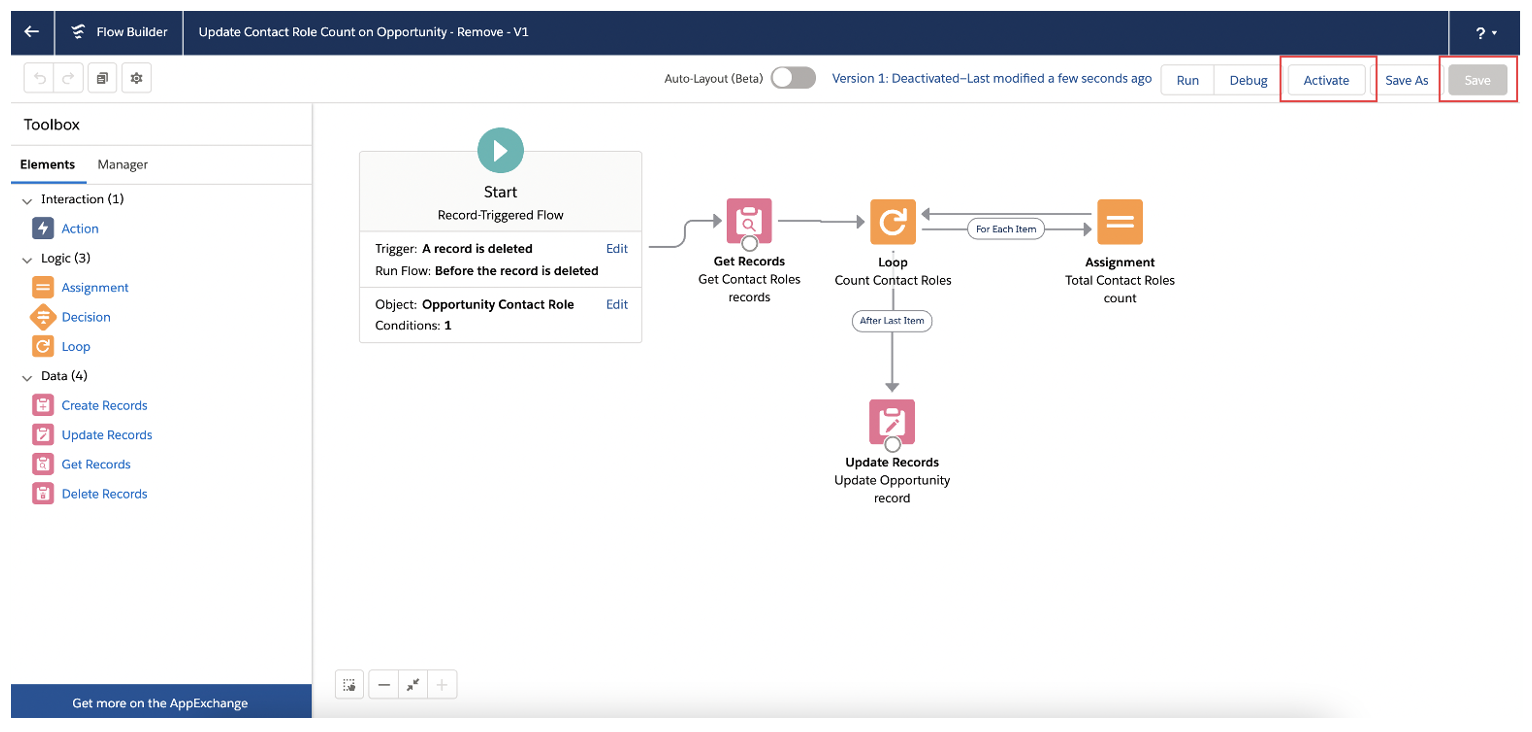Viewport: 1532px width, 732px height.
Task: Click the After Last Item connector label
Action: [892, 321]
